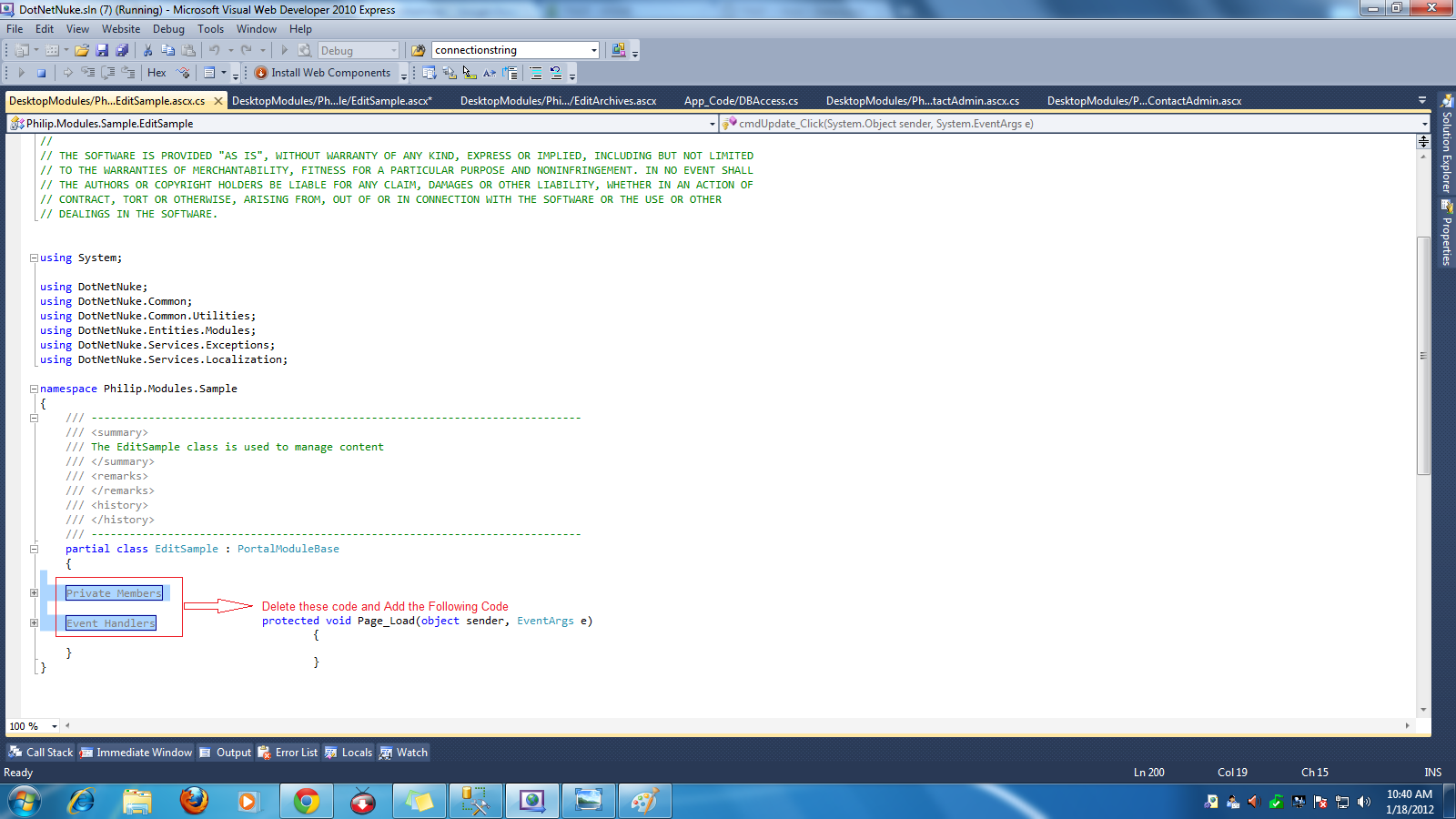
Task: Click the Open File toolbar icon
Action: (x=81, y=50)
